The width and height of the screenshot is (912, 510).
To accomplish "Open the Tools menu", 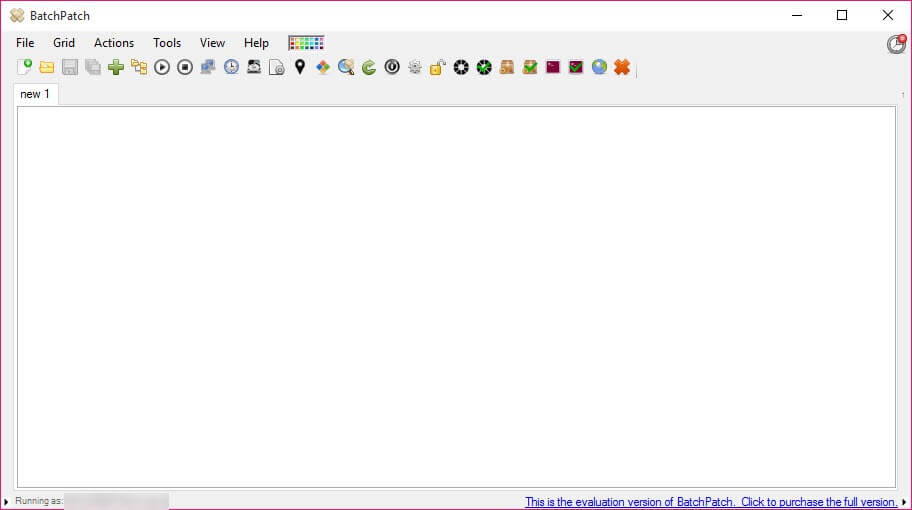I will (167, 42).
